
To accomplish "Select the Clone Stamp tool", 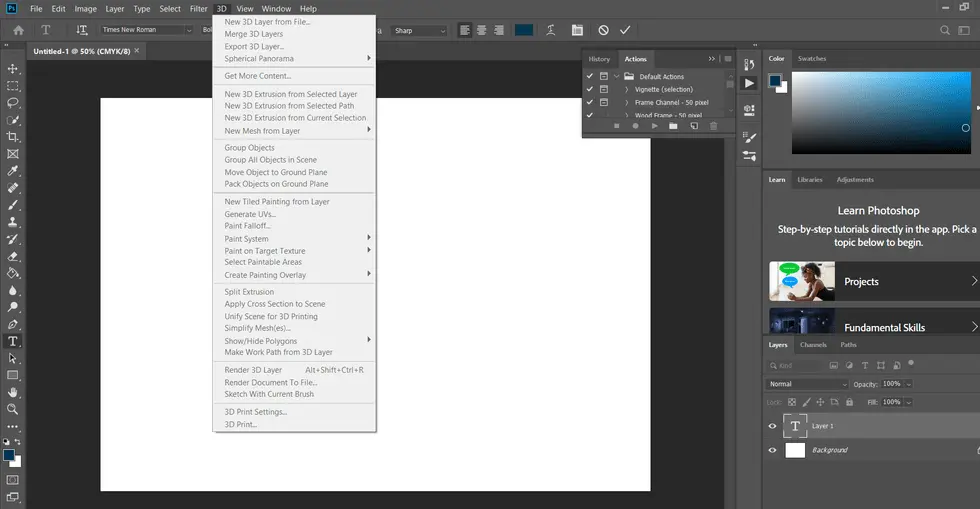I will click(12, 222).
